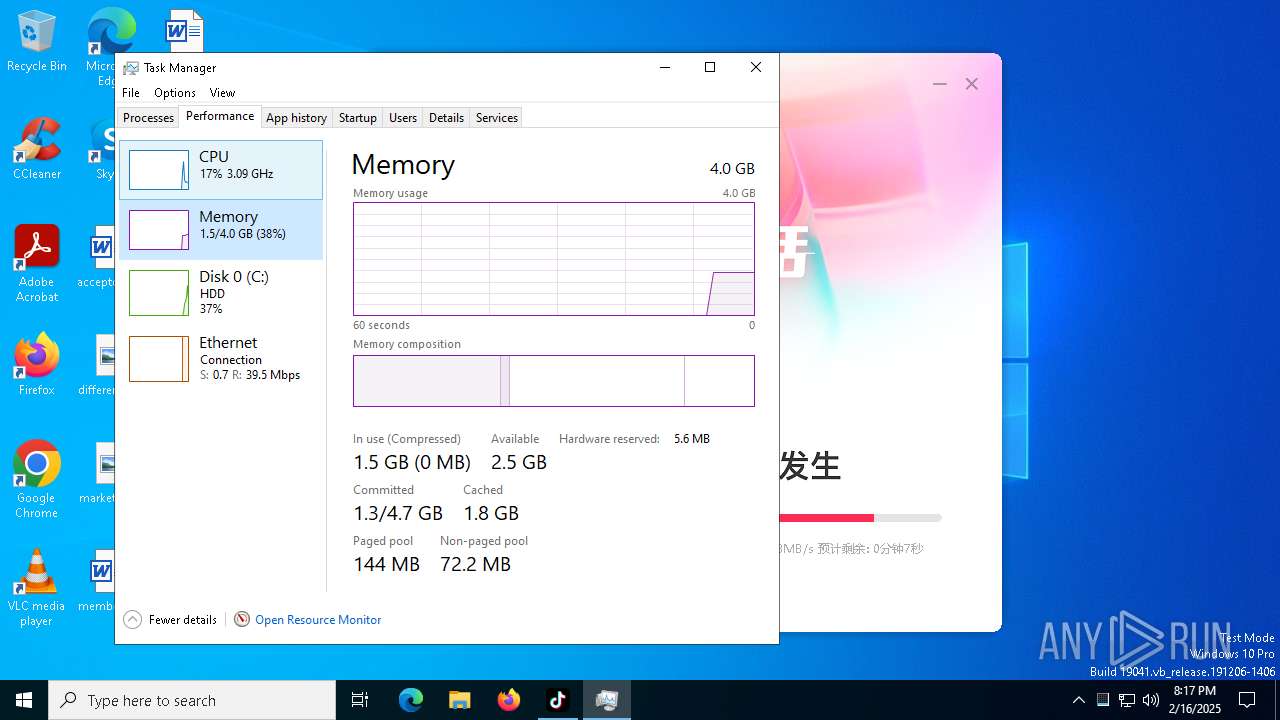Minimize the installer window behind Task Manager
Viewport: 1280px width, 720px height.
click(x=939, y=84)
